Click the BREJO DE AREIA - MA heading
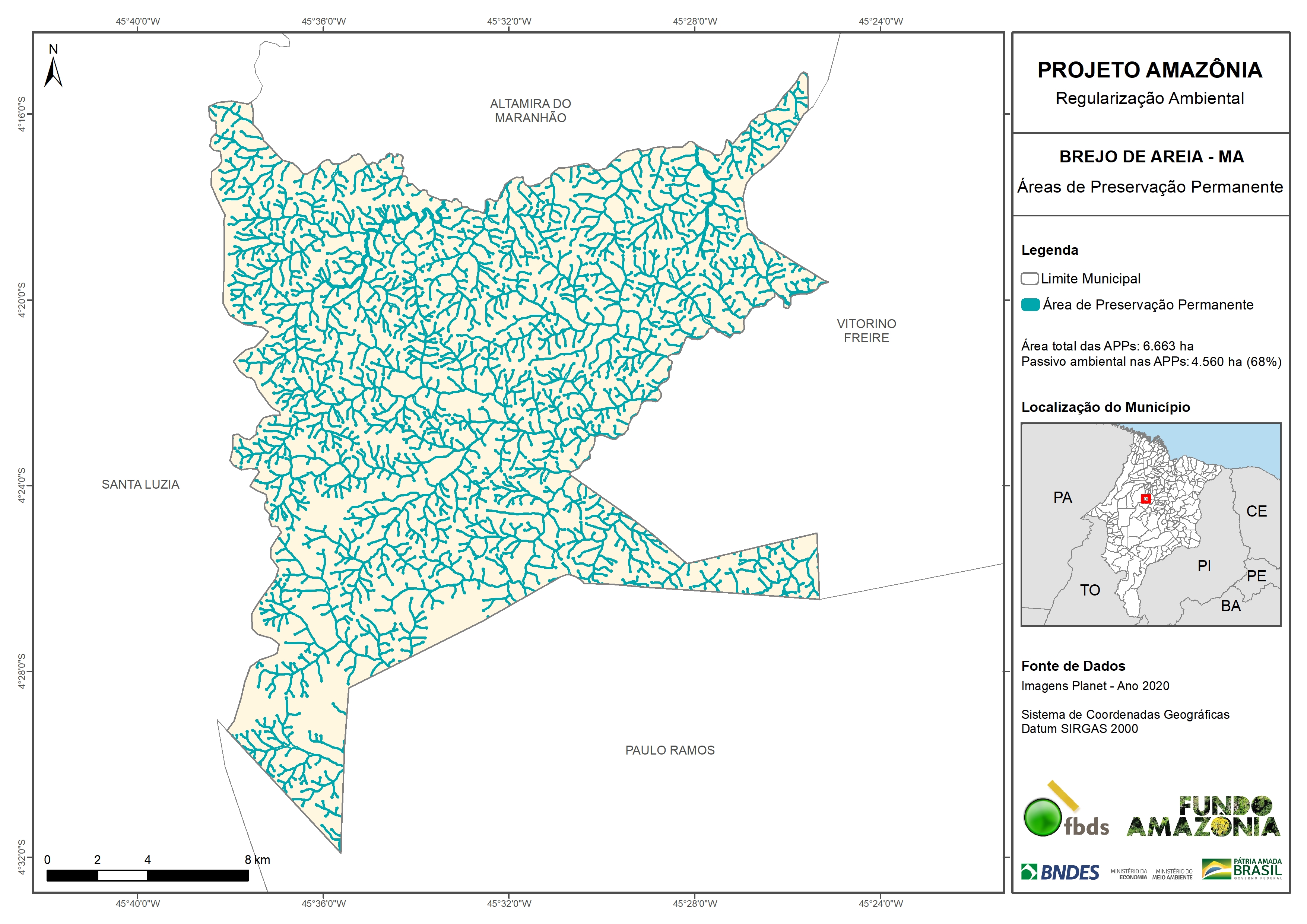This screenshot has height=924, width=1307. [1151, 156]
